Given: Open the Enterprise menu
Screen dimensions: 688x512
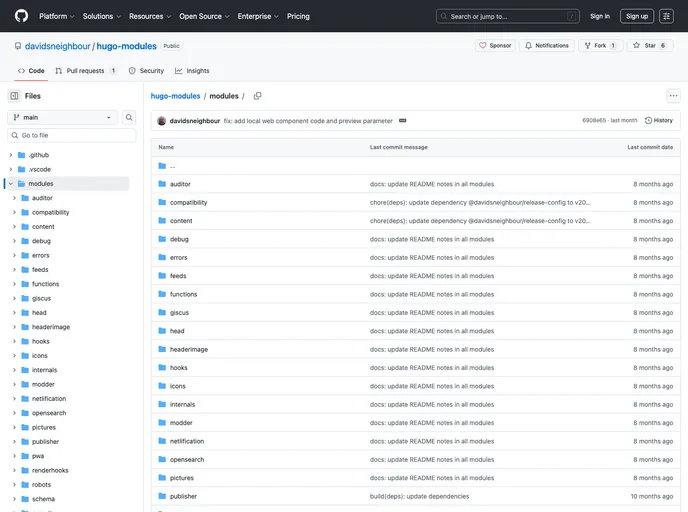Looking at the screenshot, I should pyautogui.click(x=258, y=16).
